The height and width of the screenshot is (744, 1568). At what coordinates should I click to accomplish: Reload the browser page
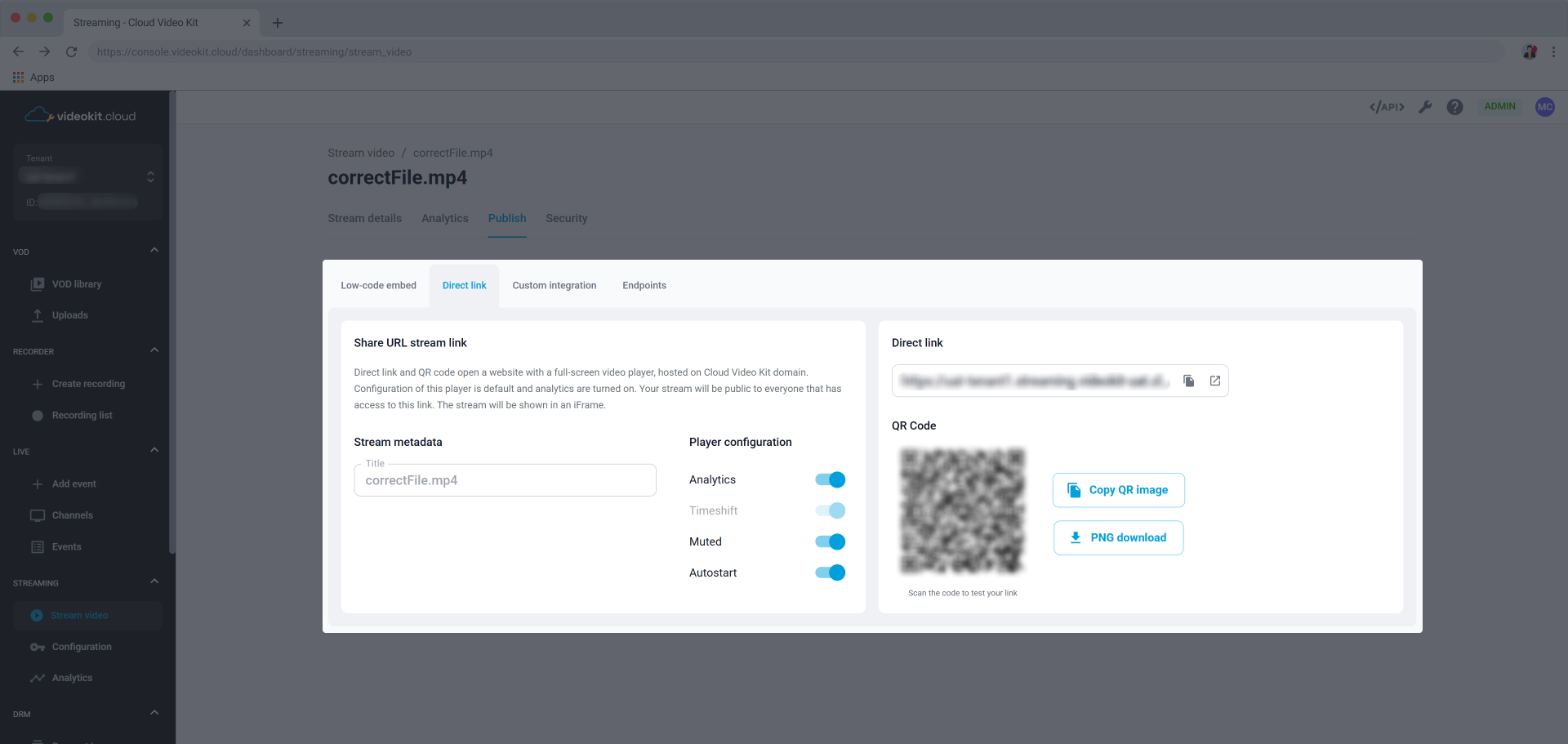(72, 51)
